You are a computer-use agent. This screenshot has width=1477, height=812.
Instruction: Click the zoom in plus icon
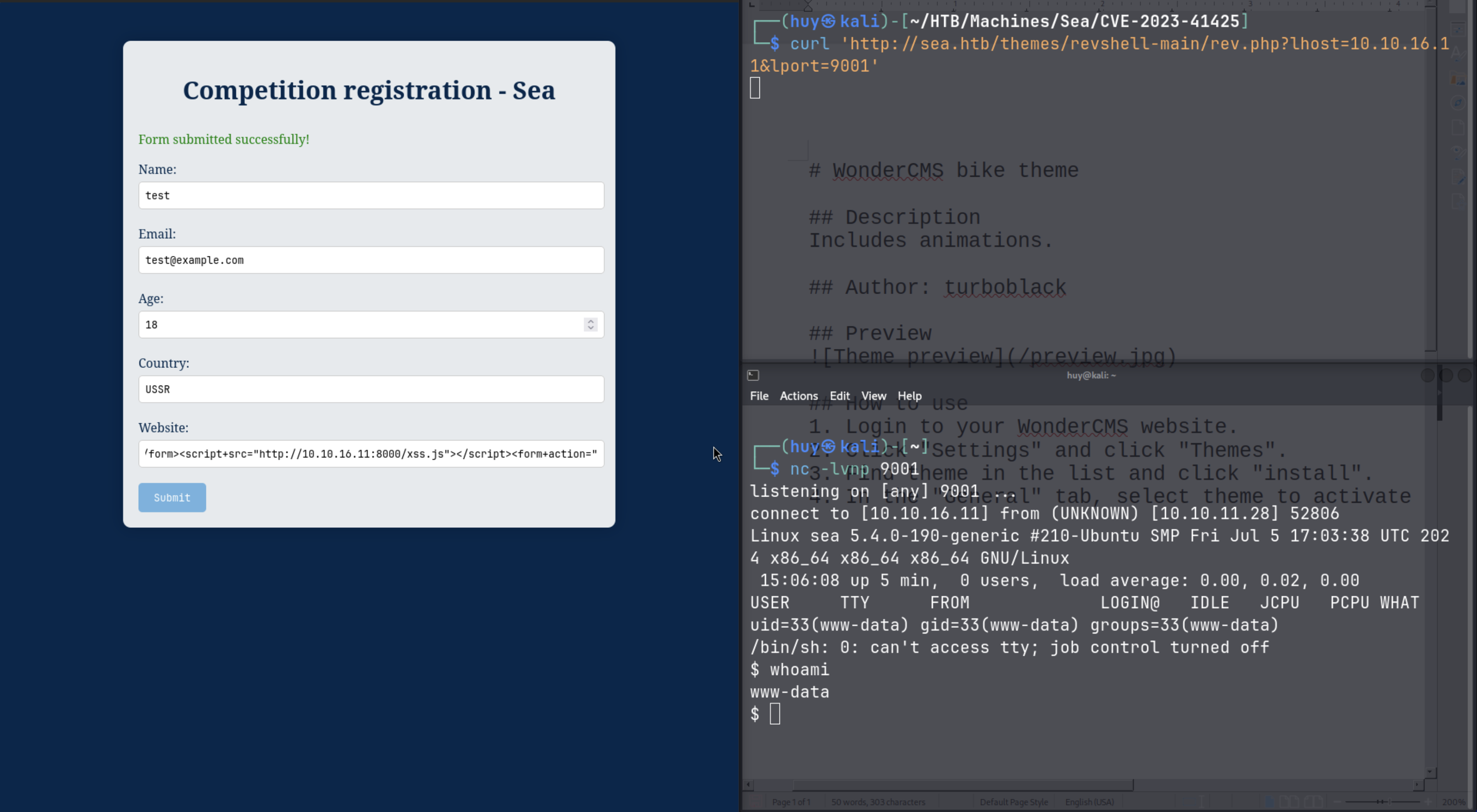(1428, 802)
